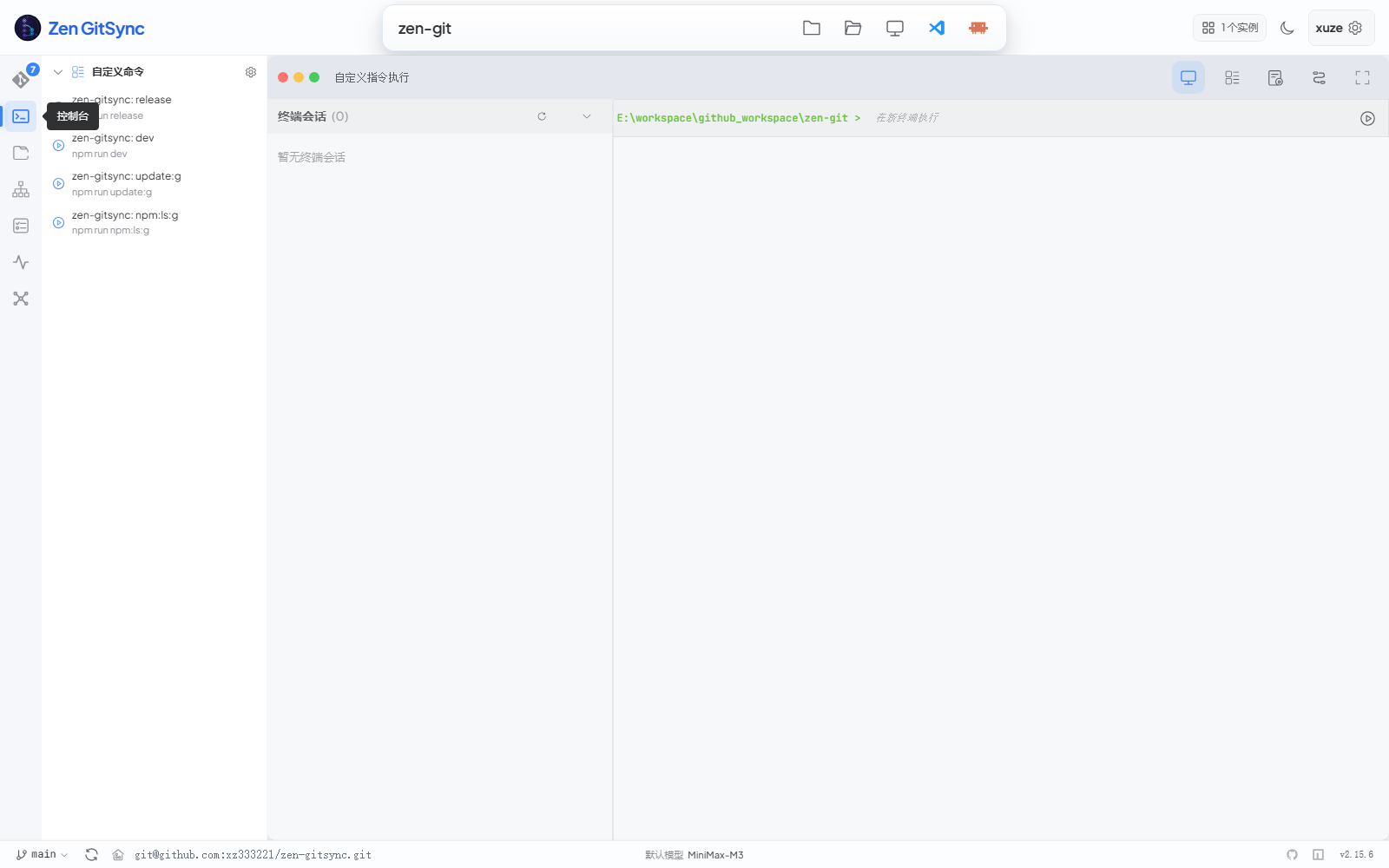Viewport: 1389px width, 868px height.
Task: Open project in VS Code icon
Action: click(937, 28)
